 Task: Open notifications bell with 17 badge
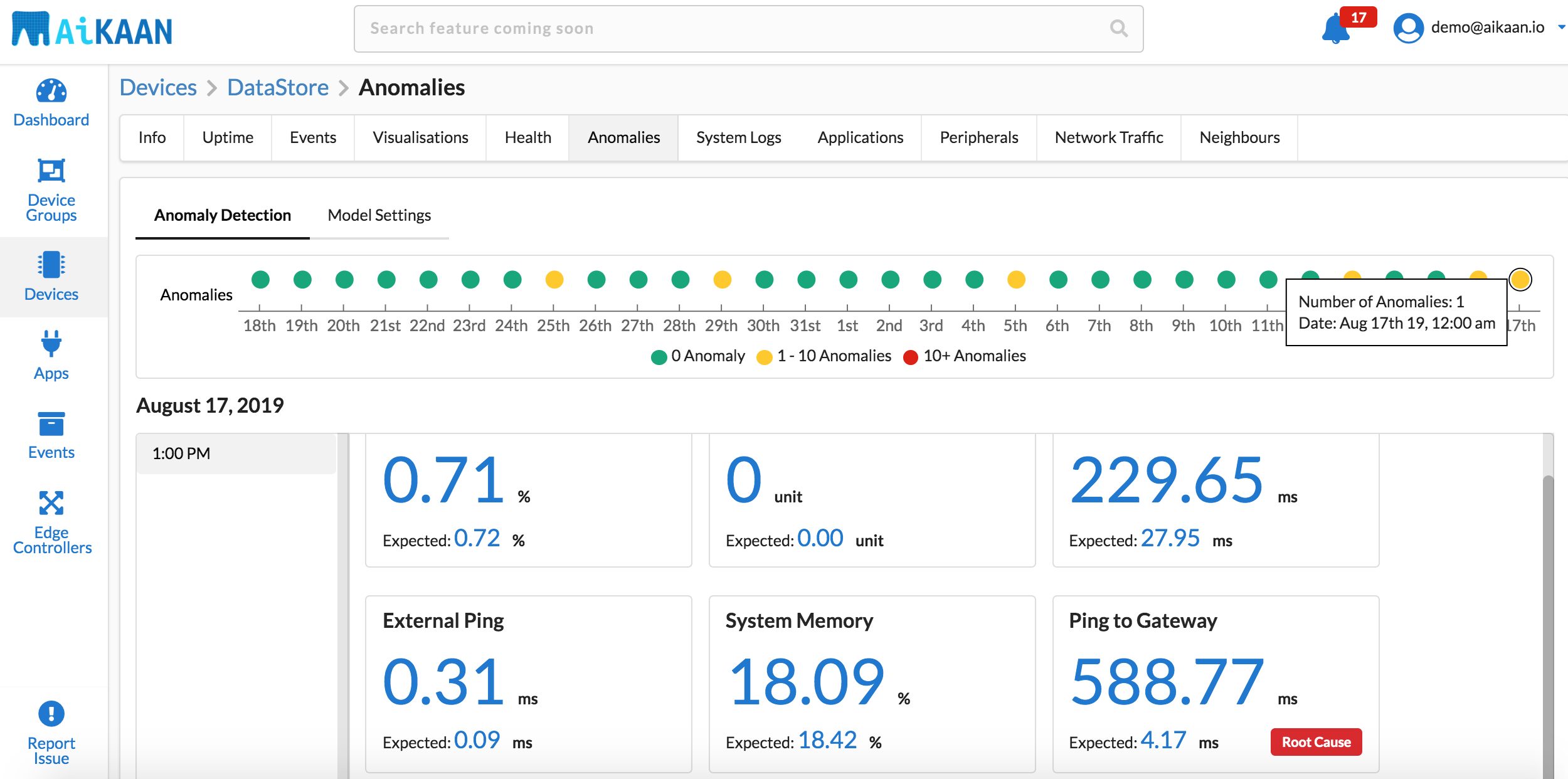pos(1336,29)
